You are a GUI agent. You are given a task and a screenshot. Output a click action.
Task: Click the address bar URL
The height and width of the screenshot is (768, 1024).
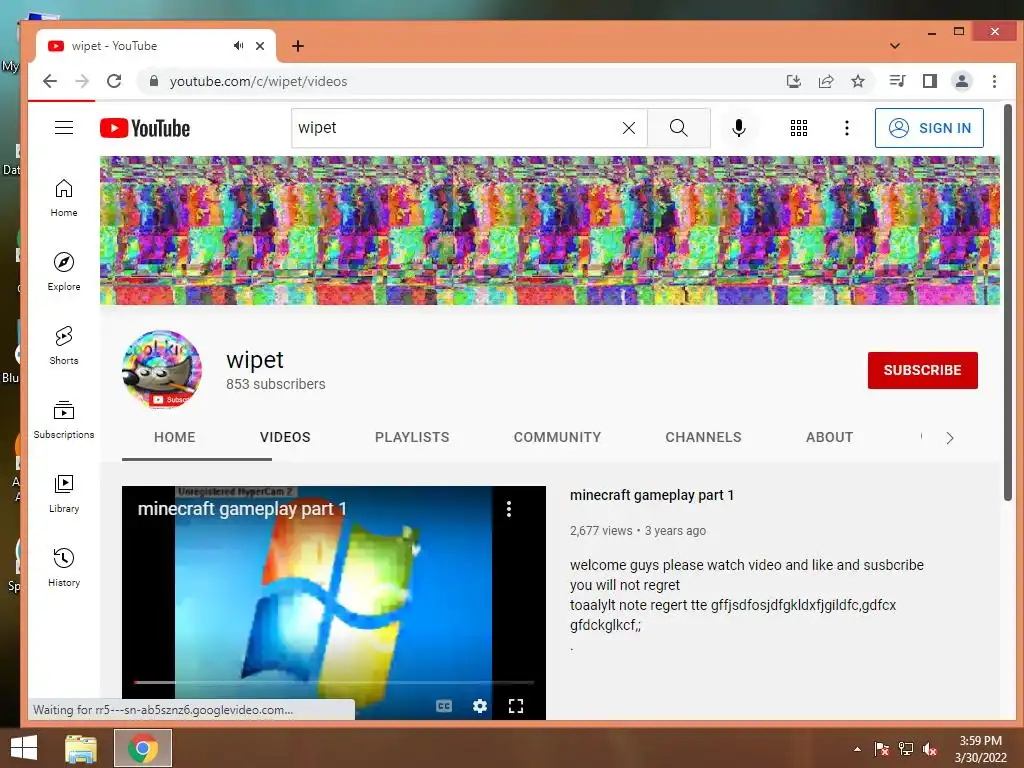pos(259,82)
